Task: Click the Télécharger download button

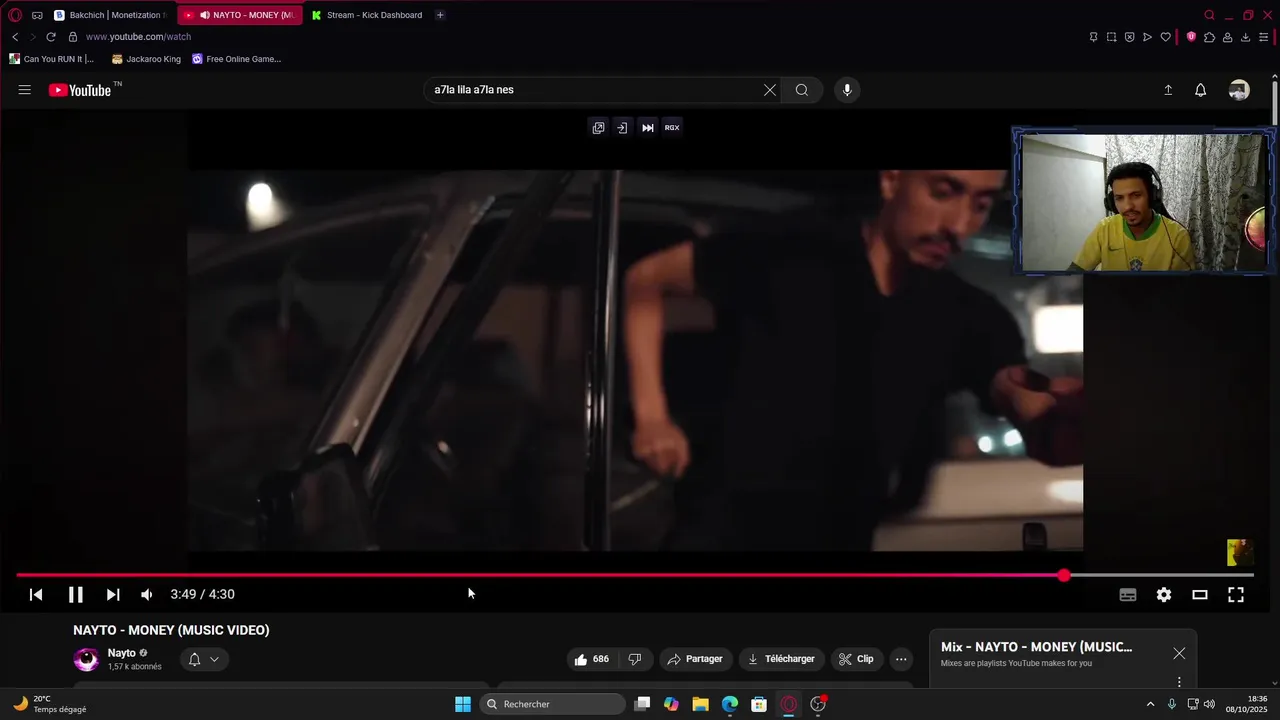Action: (781, 659)
